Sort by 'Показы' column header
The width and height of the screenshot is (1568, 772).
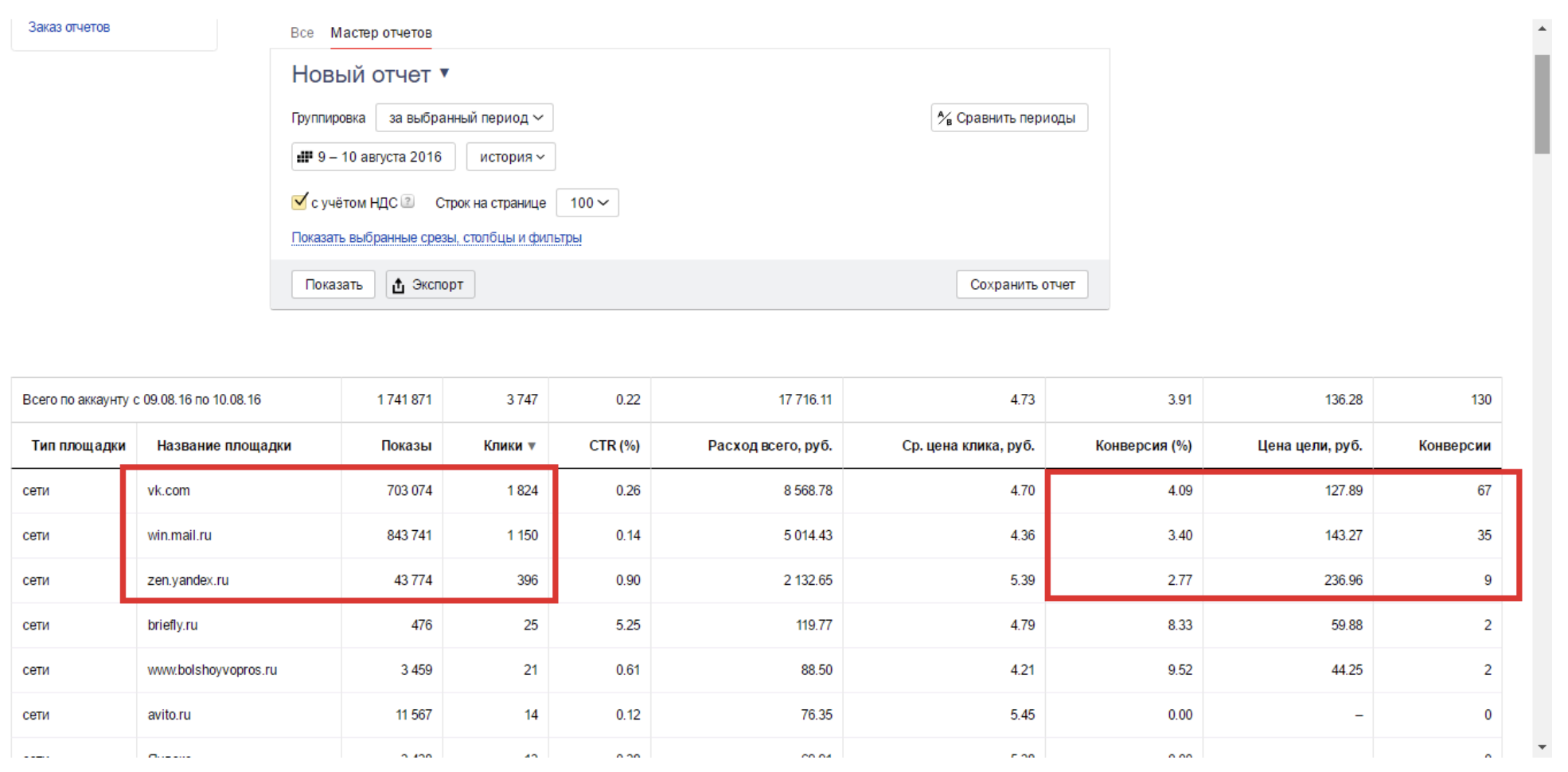(406, 446)
